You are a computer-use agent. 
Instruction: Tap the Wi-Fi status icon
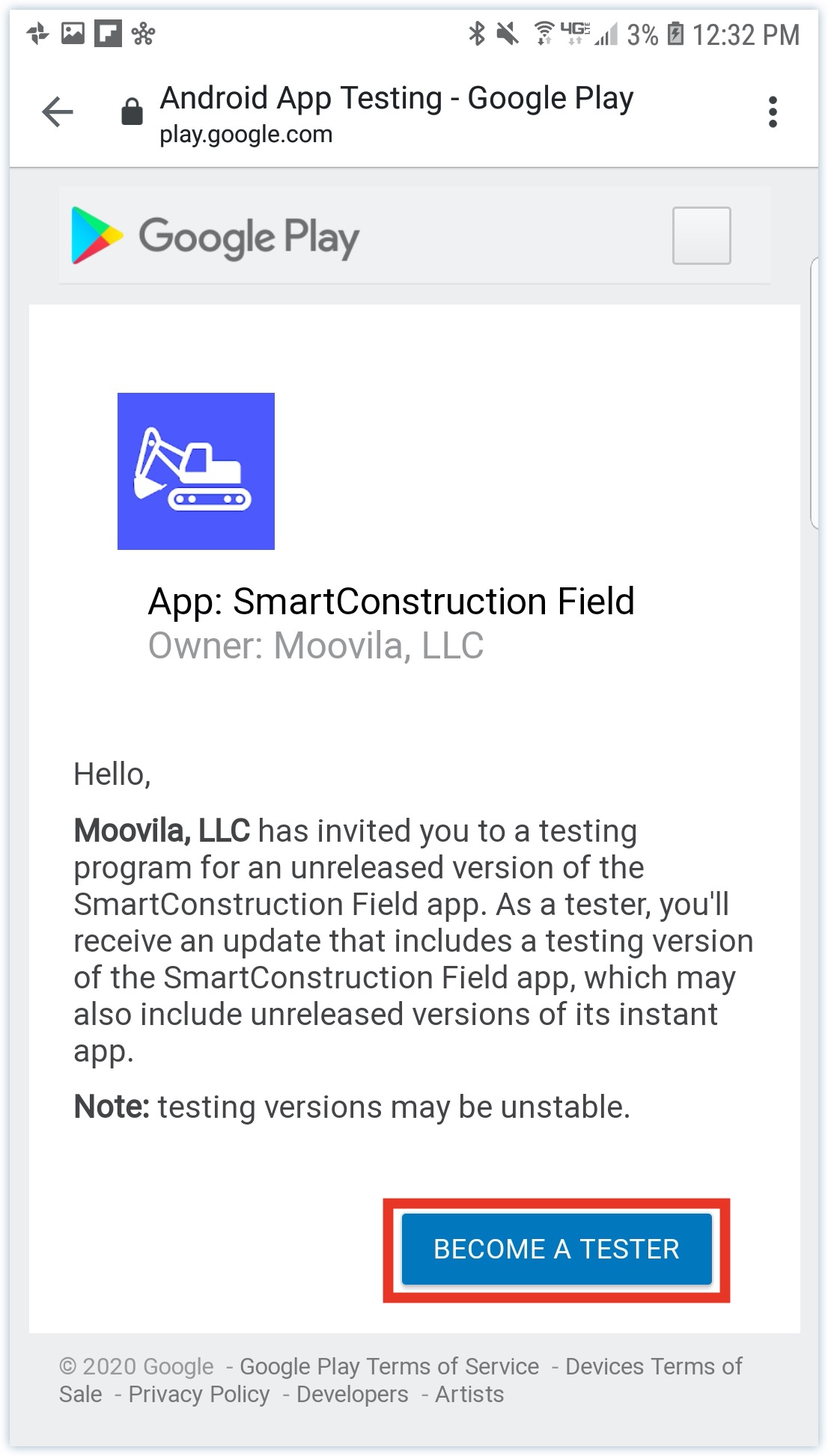coord(544,34)
